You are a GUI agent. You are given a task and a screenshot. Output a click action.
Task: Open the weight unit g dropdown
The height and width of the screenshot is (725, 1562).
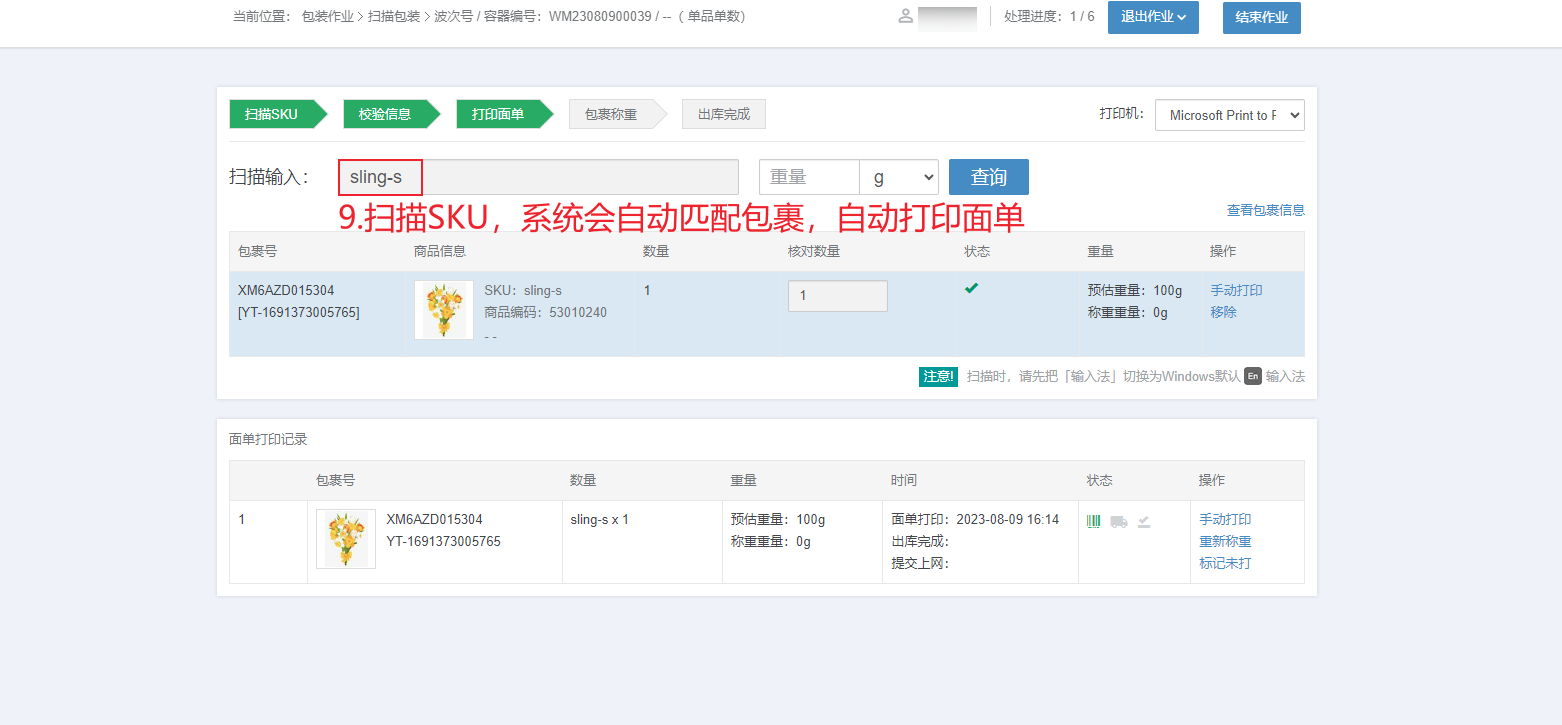899,177
